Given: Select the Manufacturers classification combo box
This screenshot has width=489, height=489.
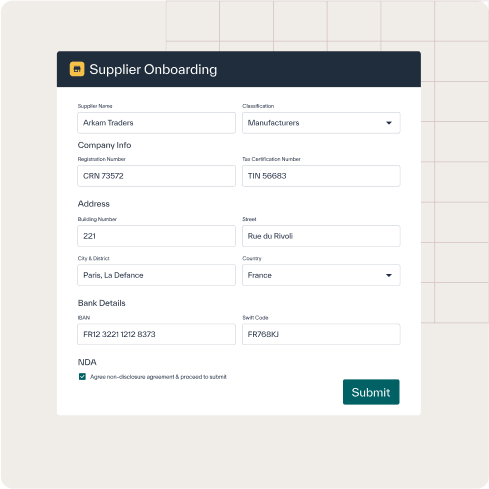Looking at the screenshot, I should click(x=321, y=123).
